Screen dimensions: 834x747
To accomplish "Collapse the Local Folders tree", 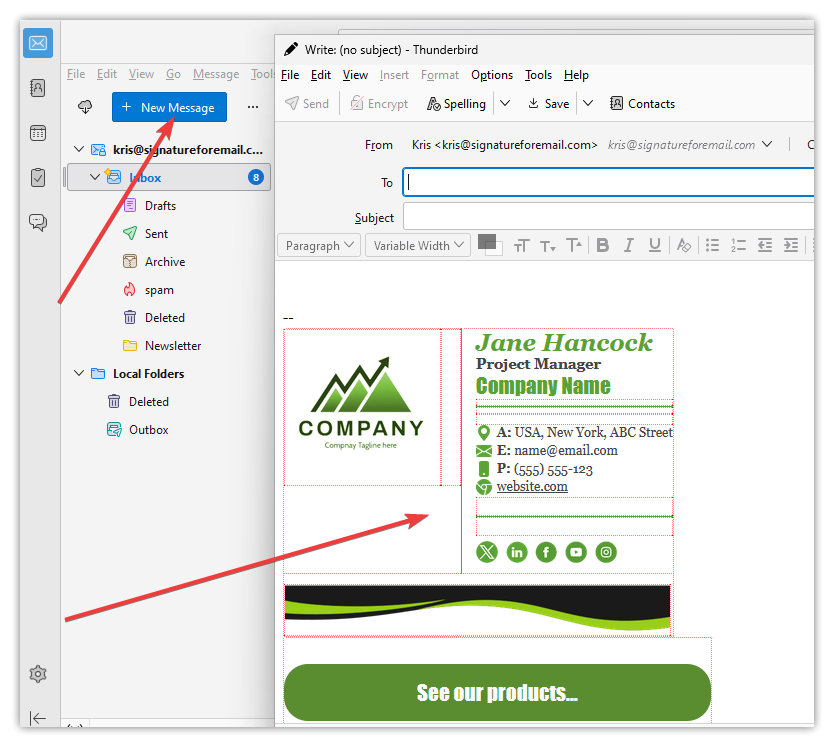I will tap(80, 374).
